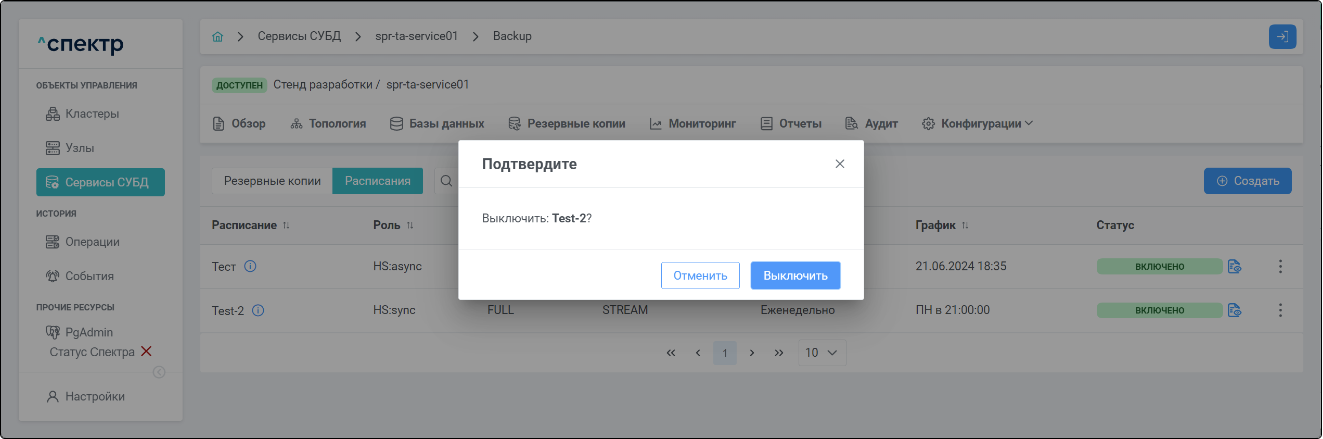This screenshot has width=1323, height=439.
Task: Switch to Резервные копии toggle view
Action: (272, 181)
